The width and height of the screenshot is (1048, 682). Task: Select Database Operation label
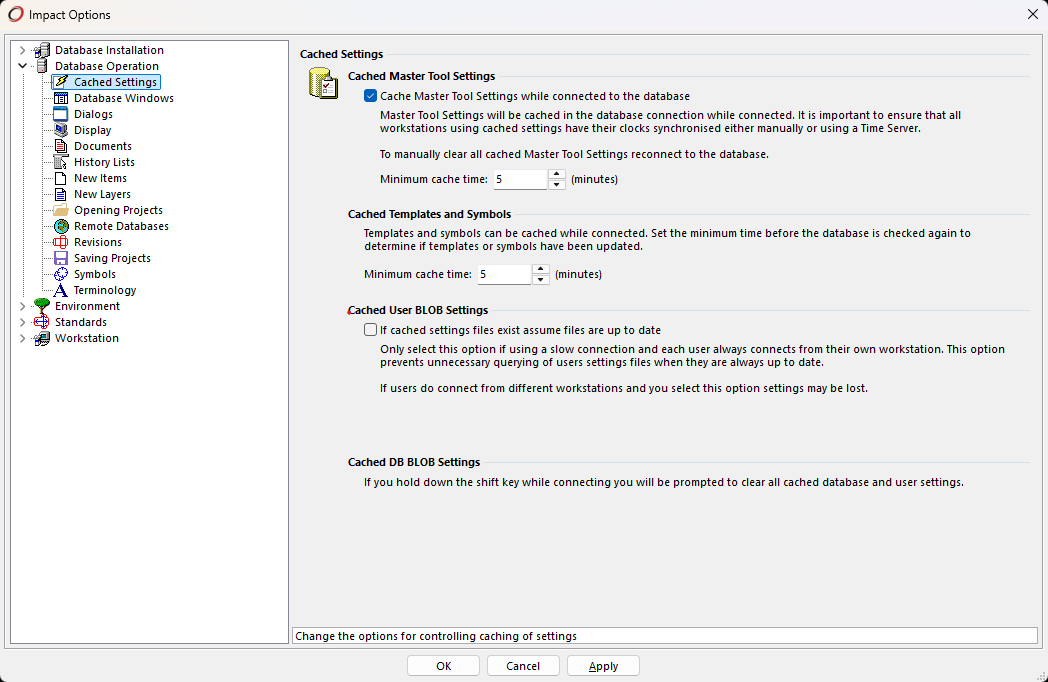coord(107,66)
